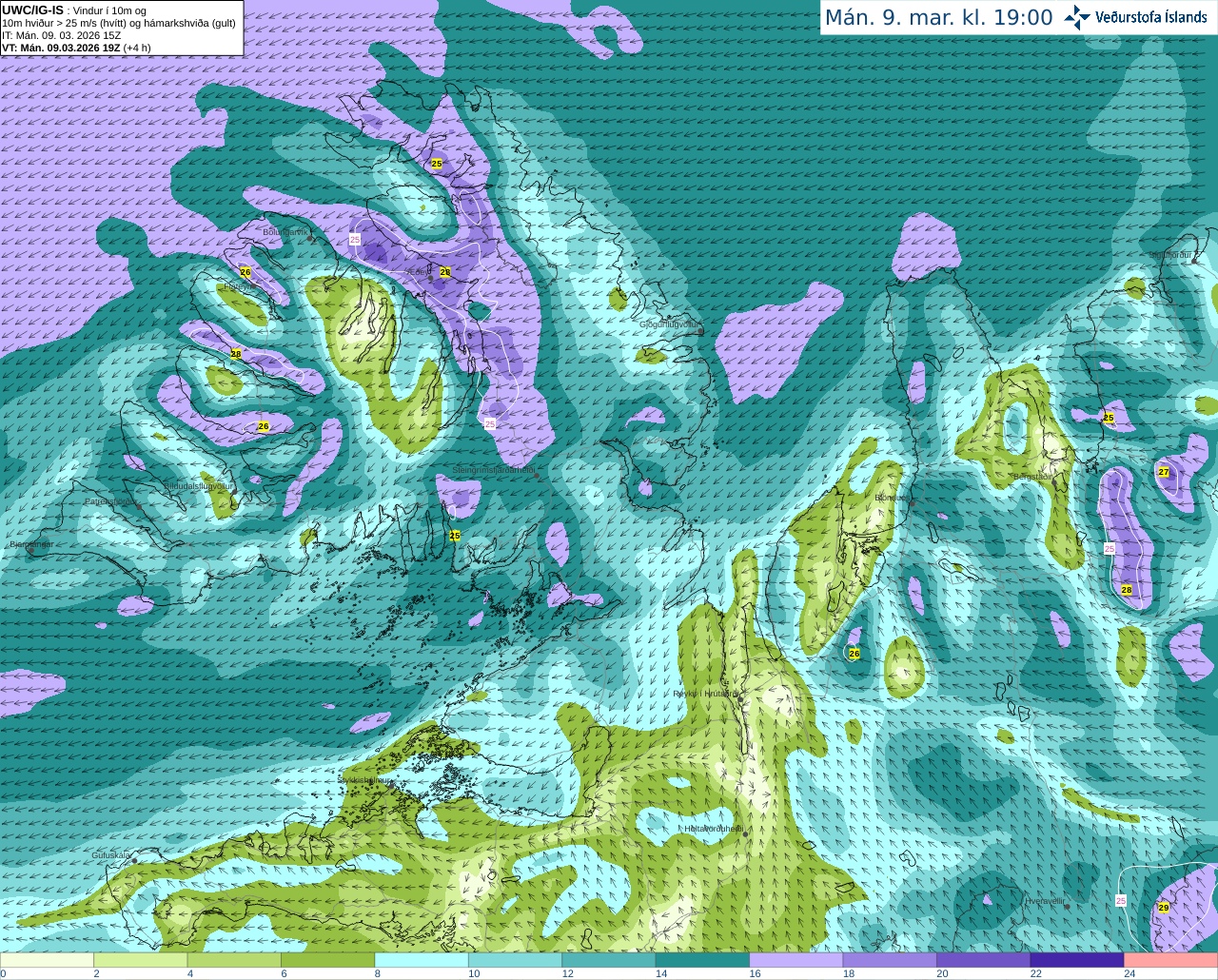Select the 20–22 violet legend swatch
This screenshot has width=1218, height=980.
(x=984, y=960)
